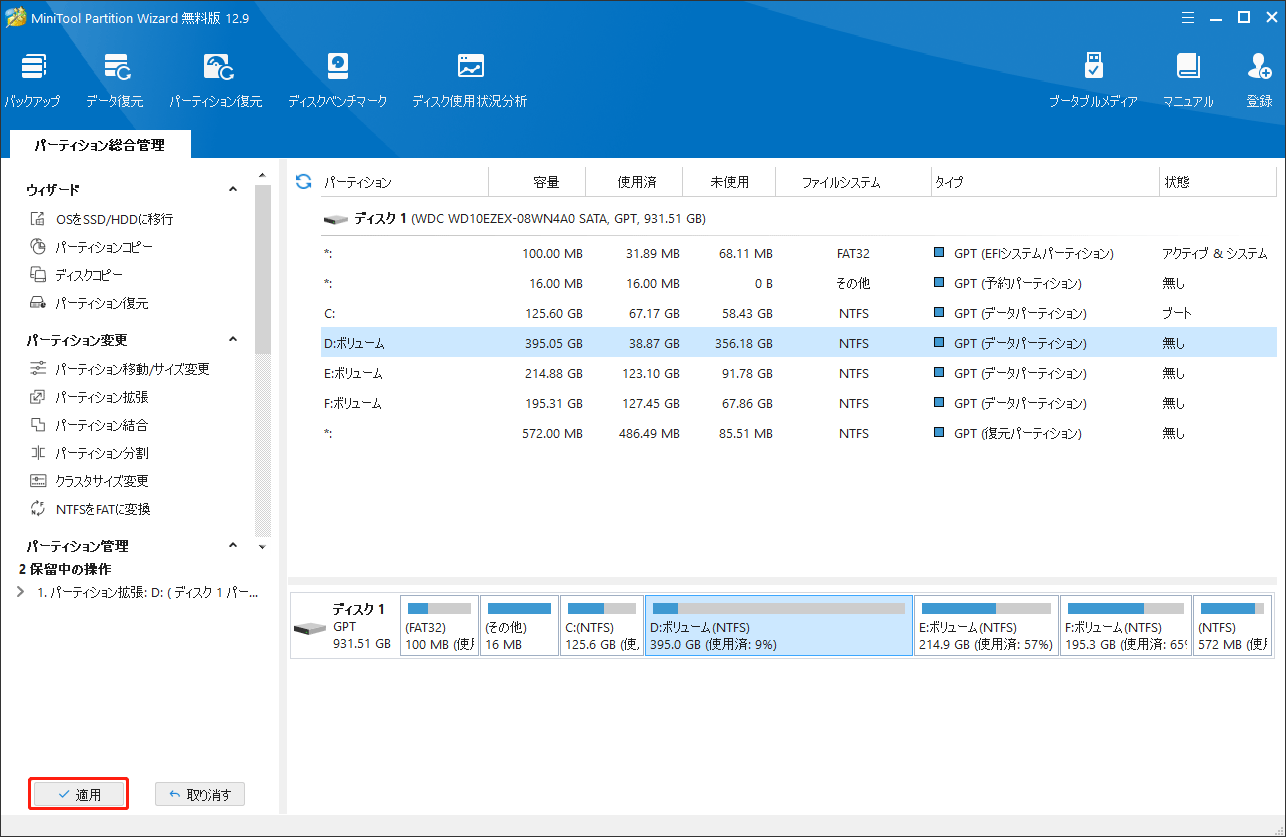The width and height of the screenshot is (1286, 837).
Task: Create ブータブルメディア bootable media
Action: point(1093,80)
